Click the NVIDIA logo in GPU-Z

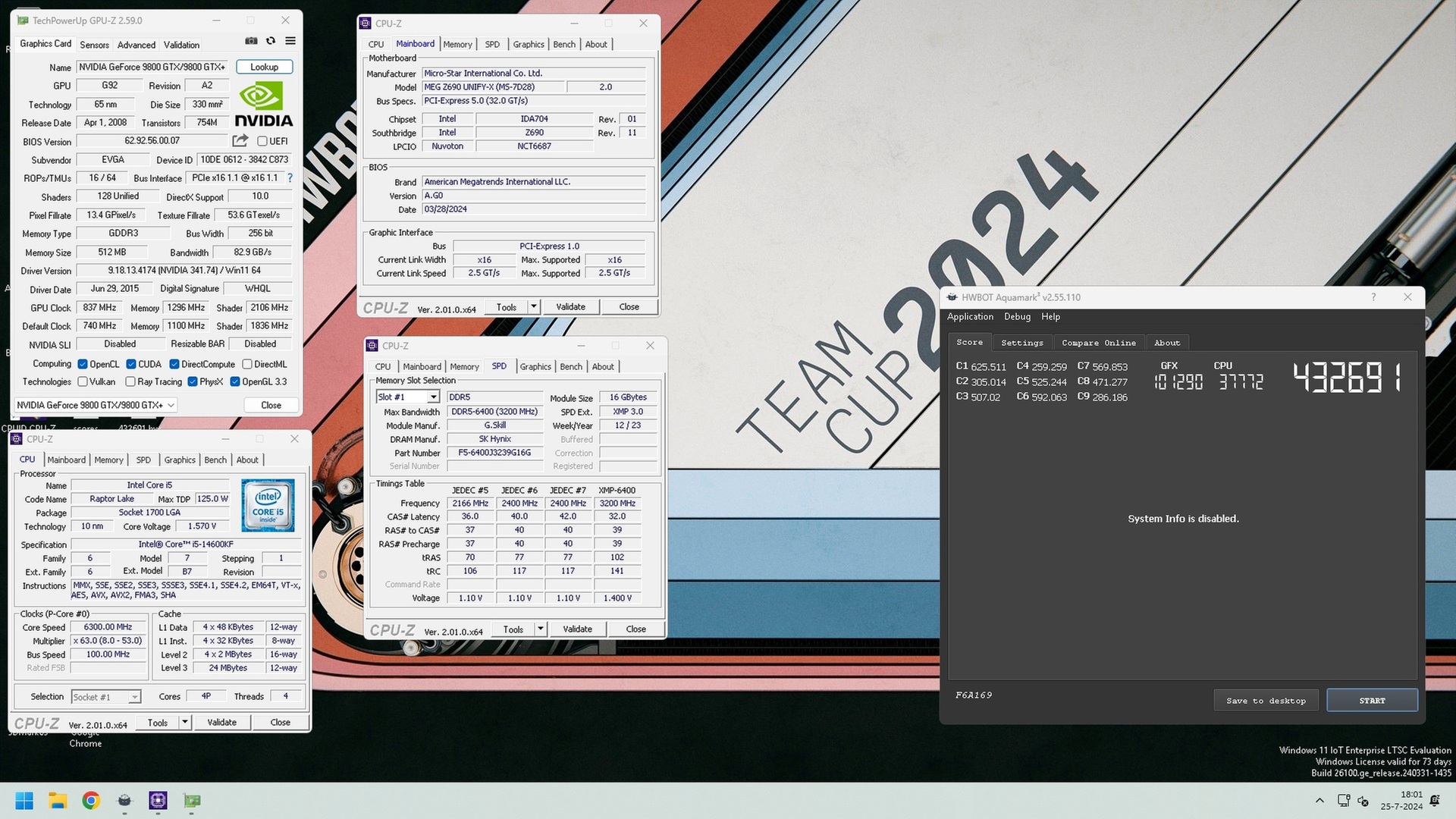coord(263,105)
